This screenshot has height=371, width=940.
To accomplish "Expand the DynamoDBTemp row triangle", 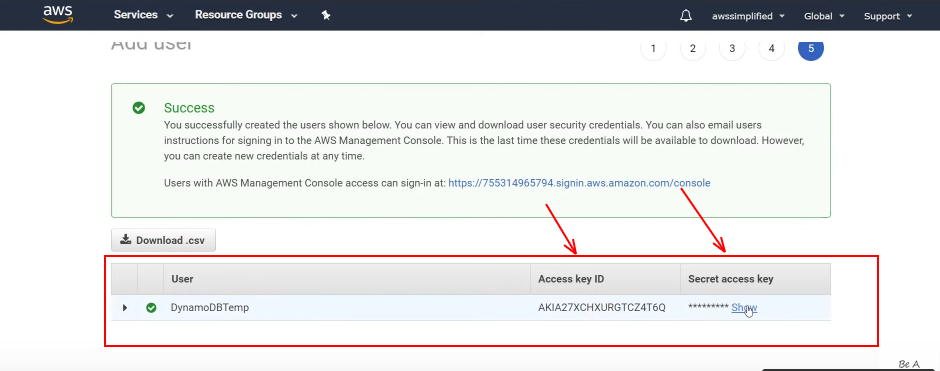I will (x=125, y=307).
